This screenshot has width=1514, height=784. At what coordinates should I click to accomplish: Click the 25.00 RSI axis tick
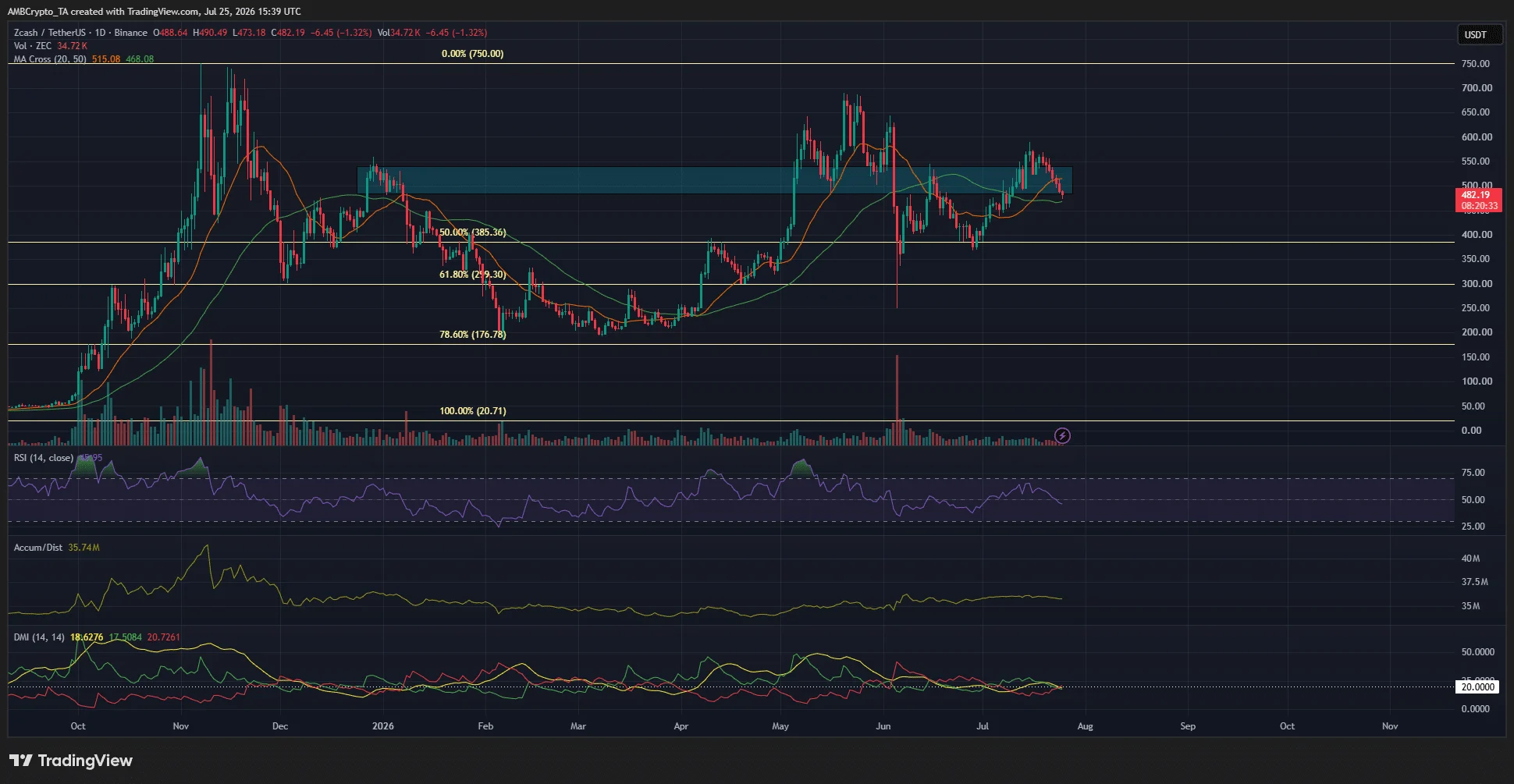[x=1473, y=527]
